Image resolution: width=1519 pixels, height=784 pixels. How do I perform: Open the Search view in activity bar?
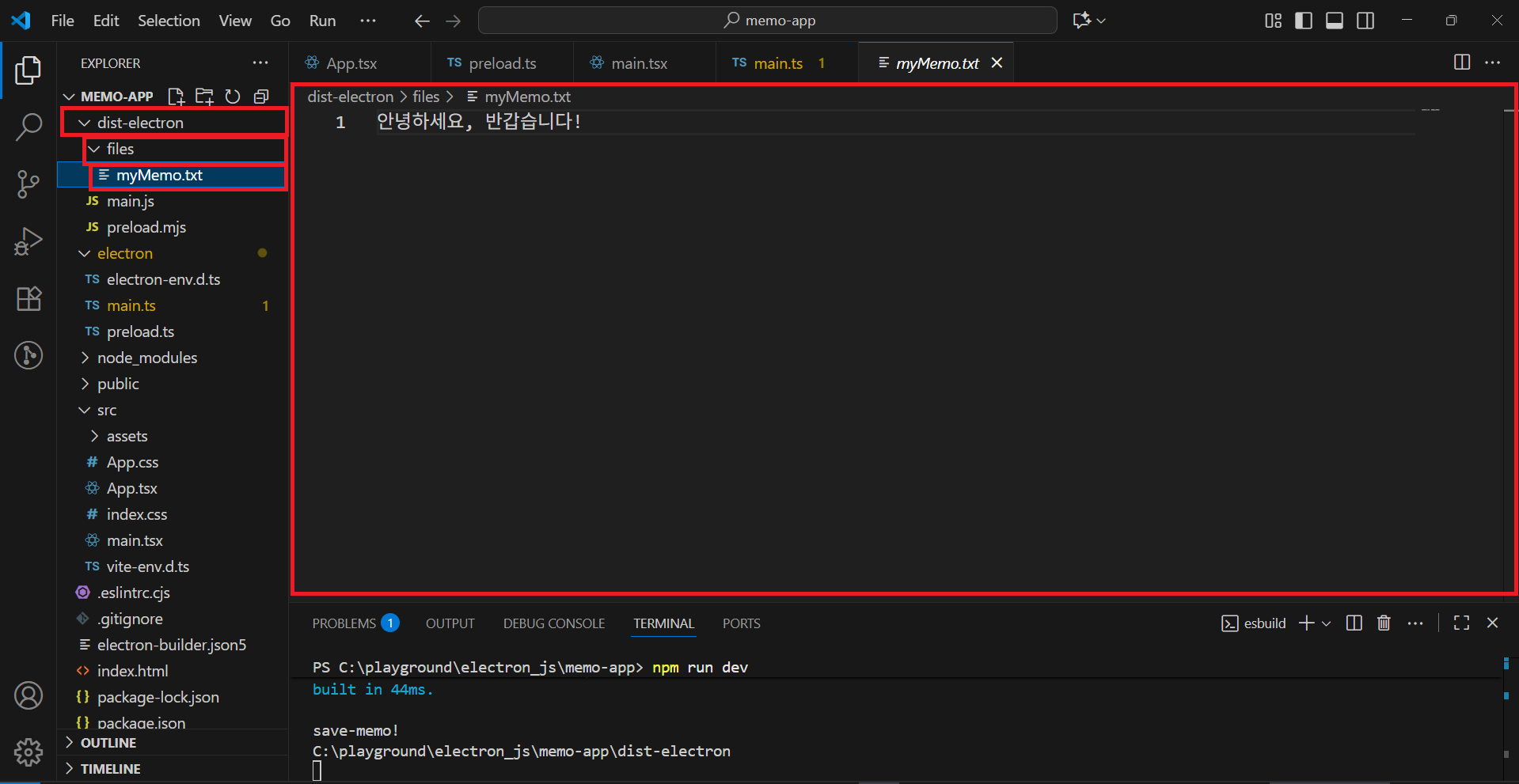[x=28, y=127]
